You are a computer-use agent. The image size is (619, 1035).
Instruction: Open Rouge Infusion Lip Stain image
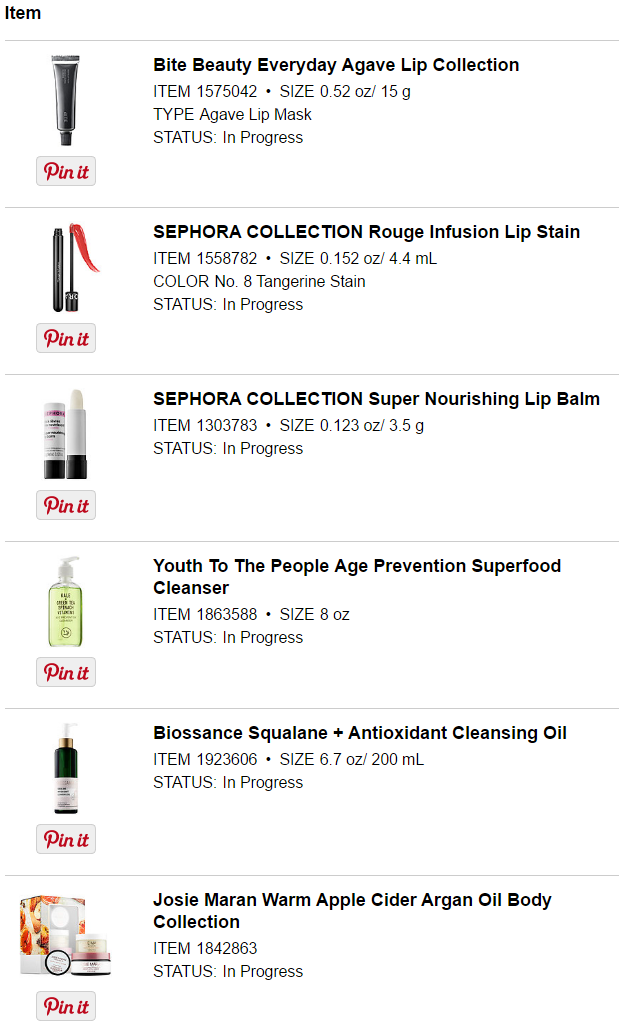point(66,267)
